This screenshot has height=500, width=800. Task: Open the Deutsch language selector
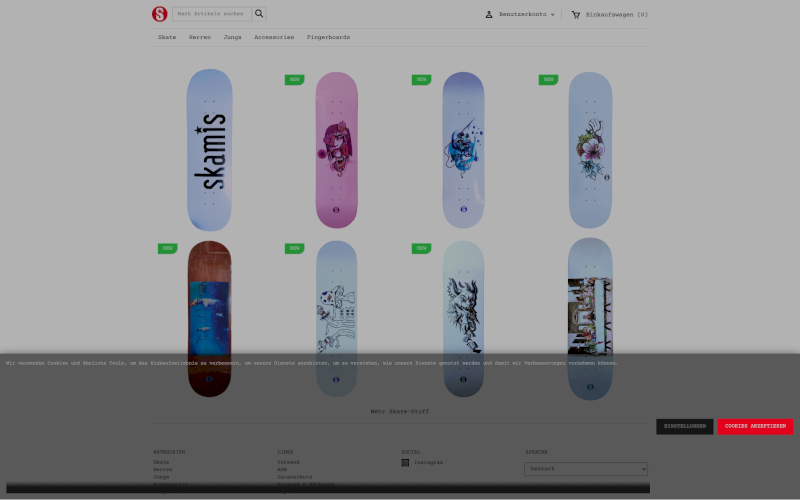586,469
